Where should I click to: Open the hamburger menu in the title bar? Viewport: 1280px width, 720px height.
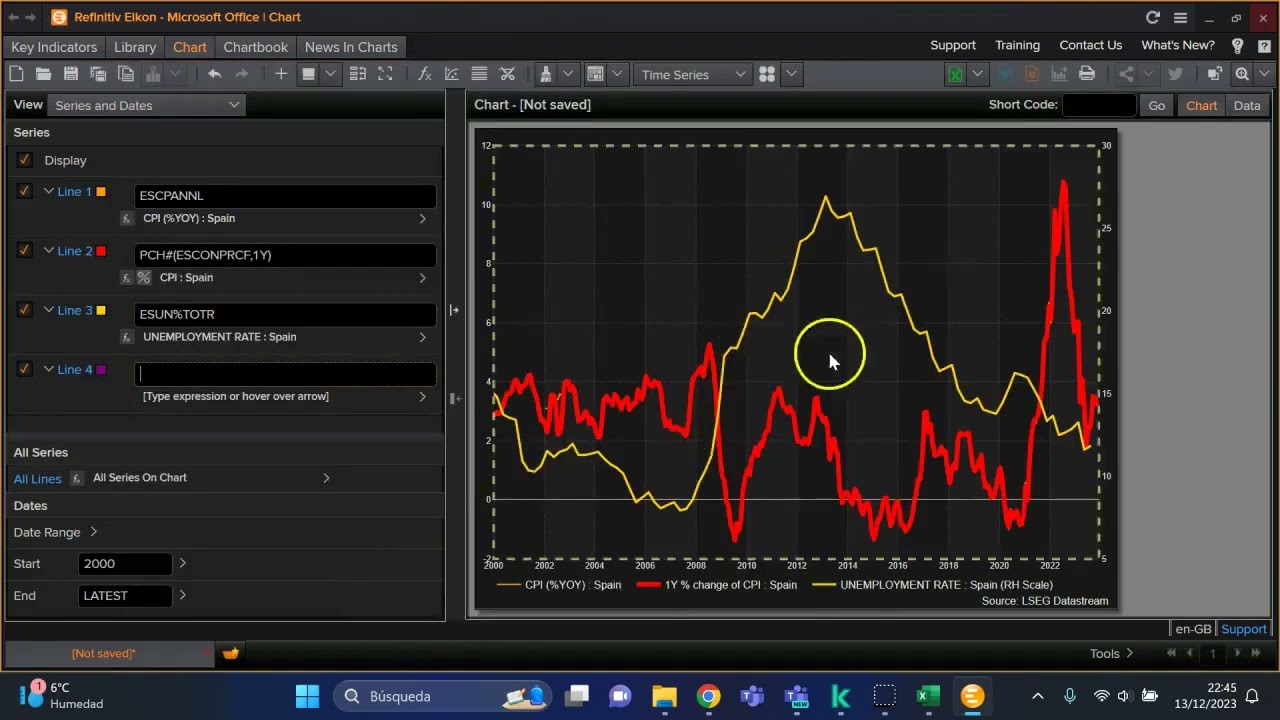point(1180,17)
